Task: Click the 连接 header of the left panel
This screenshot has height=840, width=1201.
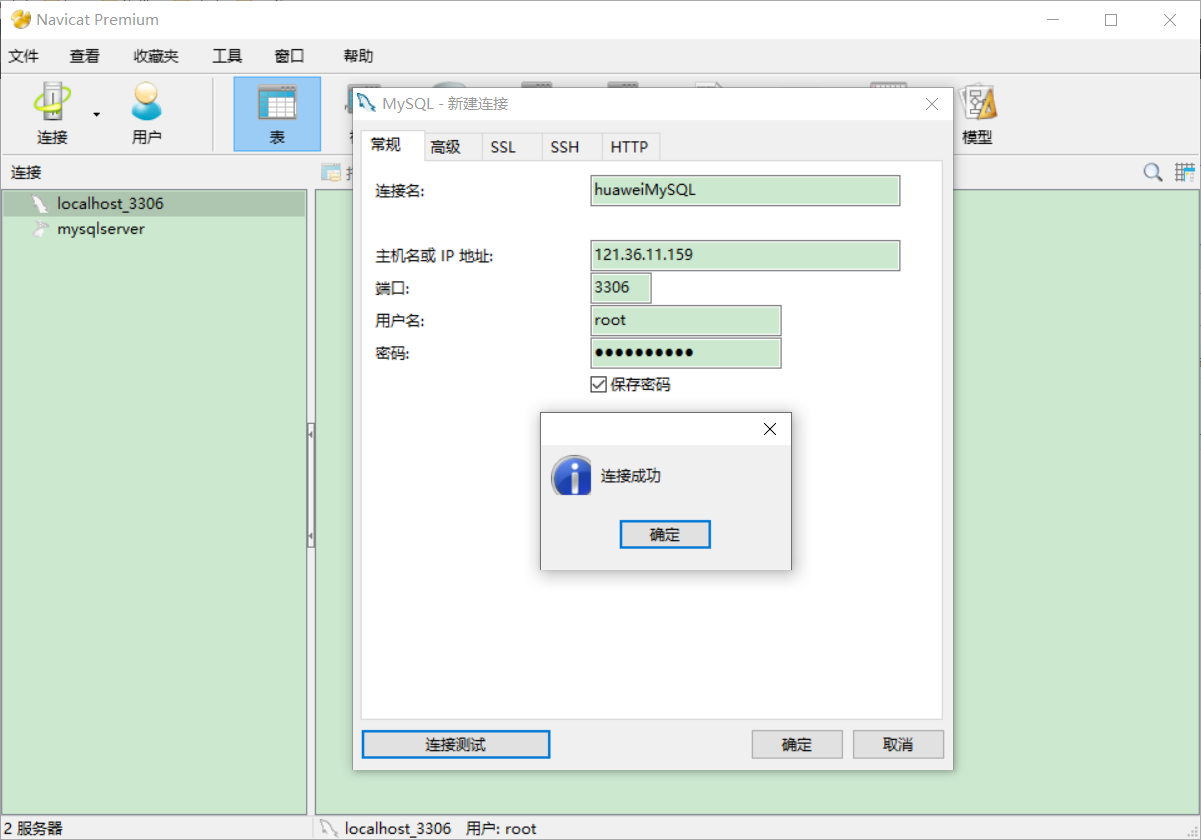Action: tap(26, 172)
